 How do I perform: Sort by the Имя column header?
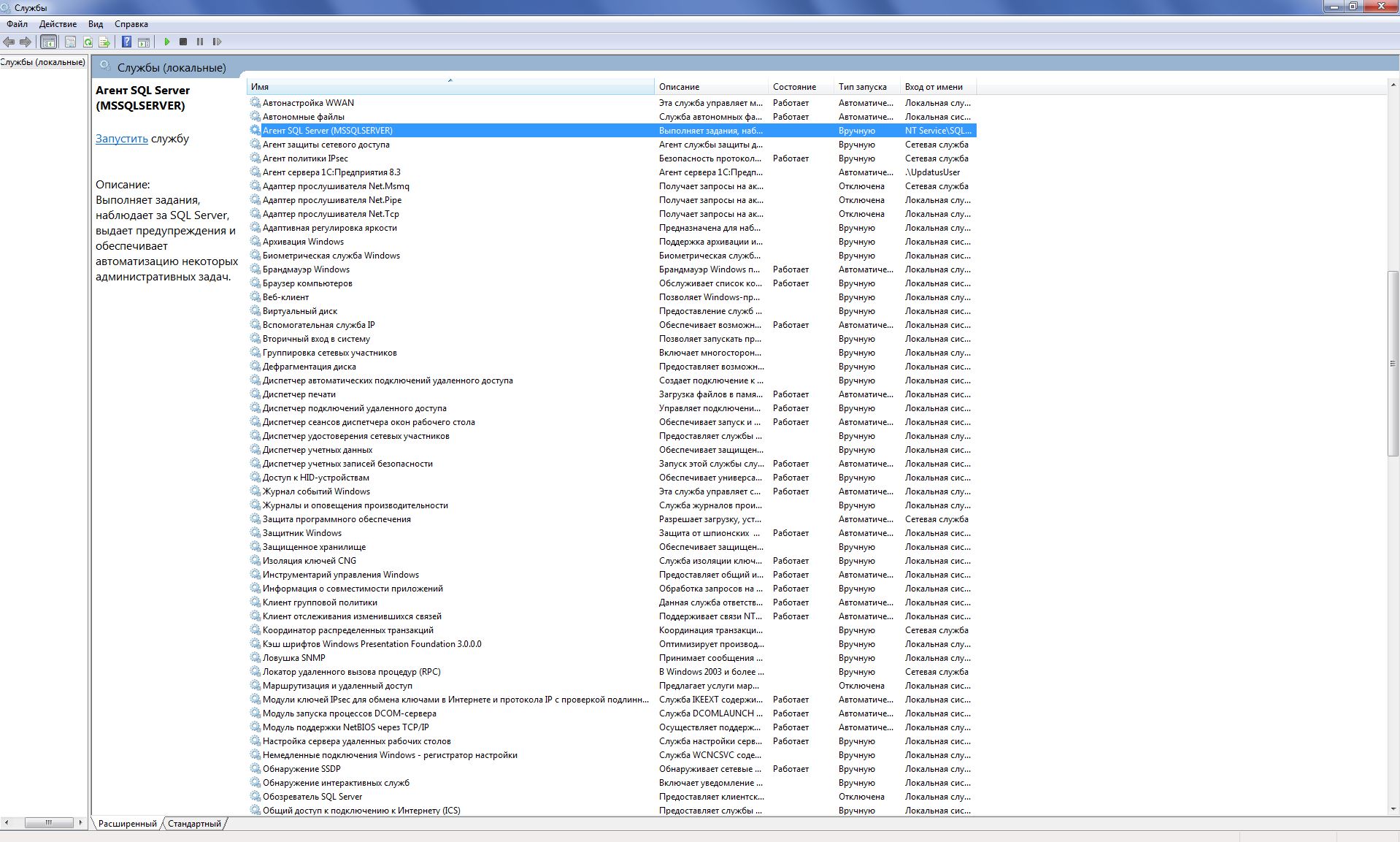pos(450,87)
